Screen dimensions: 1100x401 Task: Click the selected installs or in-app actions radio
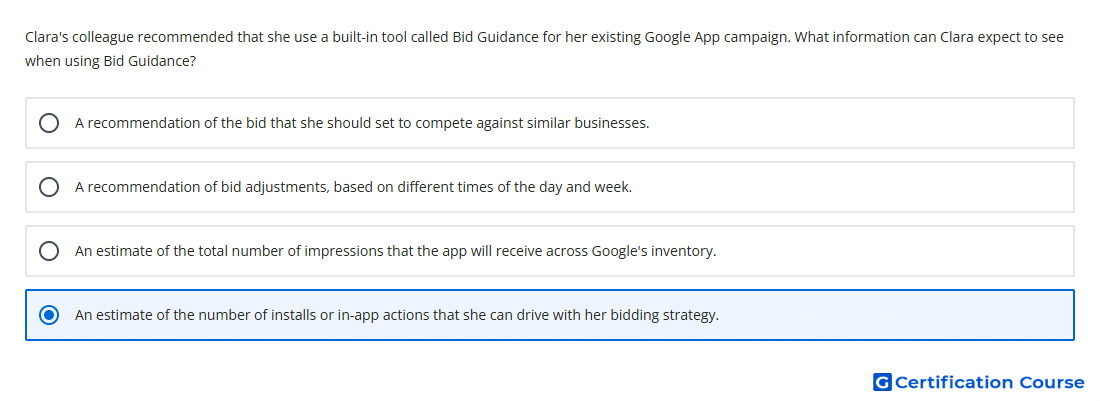coord(48,315)
